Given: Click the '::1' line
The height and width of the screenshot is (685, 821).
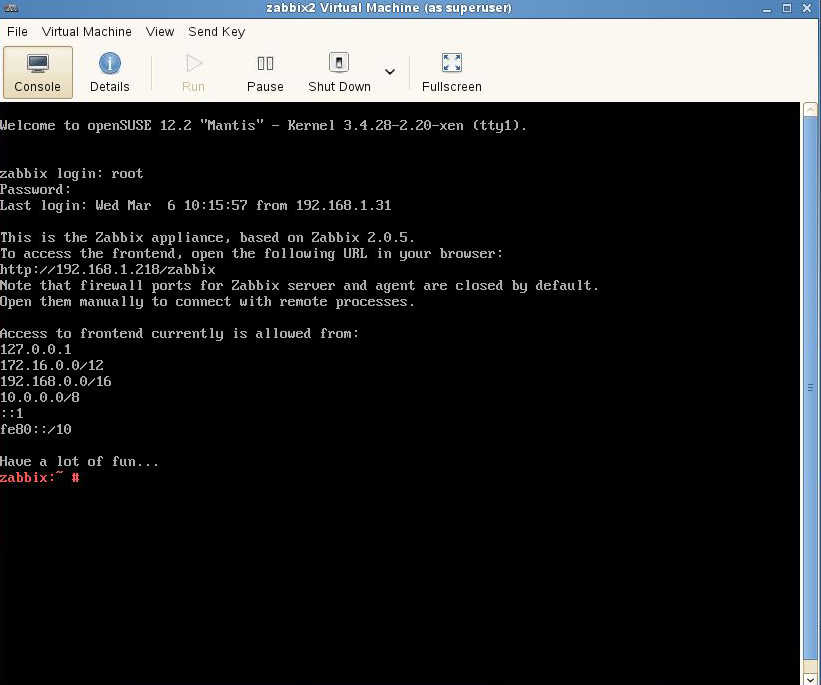Looking at the screenshot, I should point(12,413).
